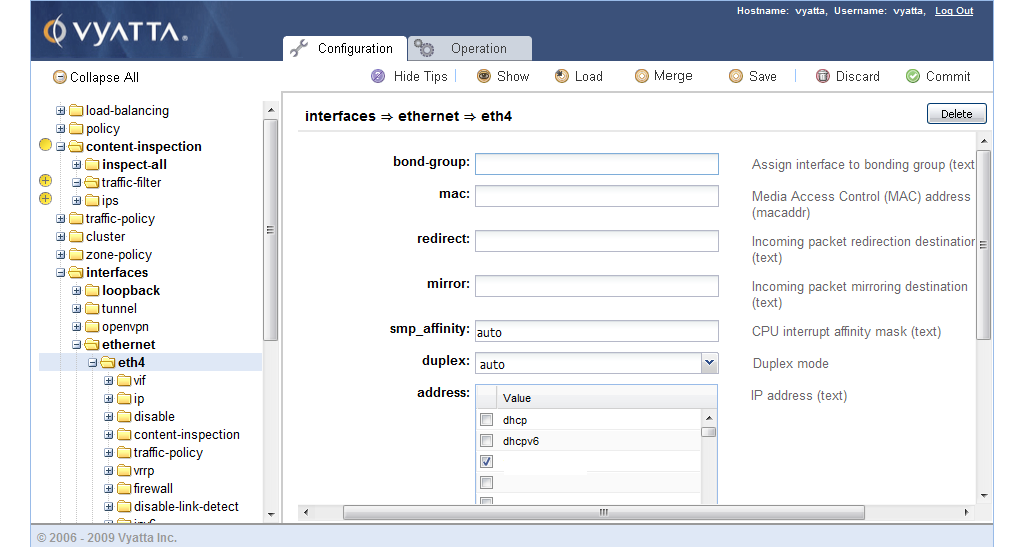Viewport: 1026px width, 547px height.
Task: Click the Value column header
Action: [607, 398]
